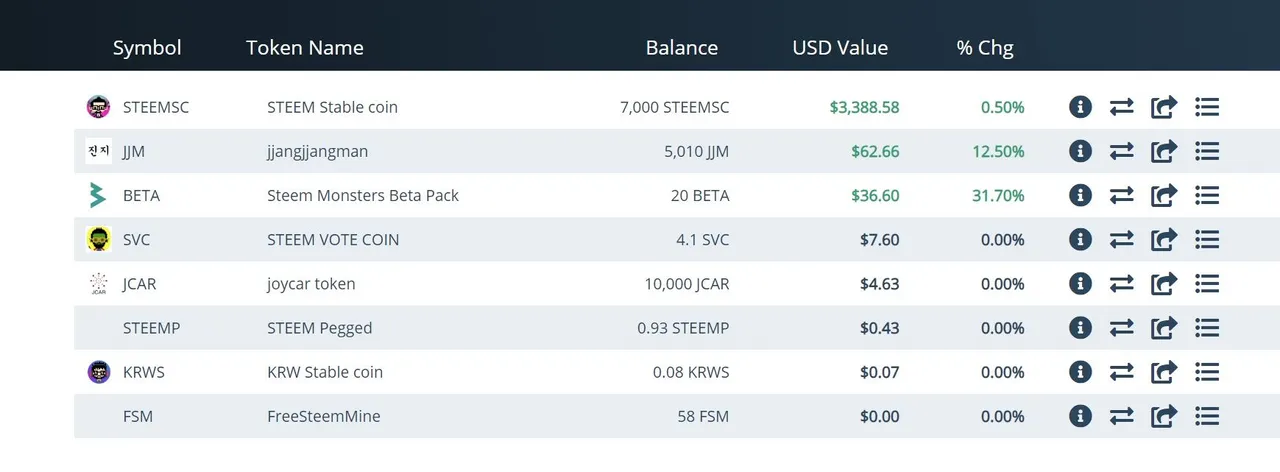1280x472 pixels.
Task: Click trade arrows icon for STEEMP
Action: click(x=1122, y=327)
